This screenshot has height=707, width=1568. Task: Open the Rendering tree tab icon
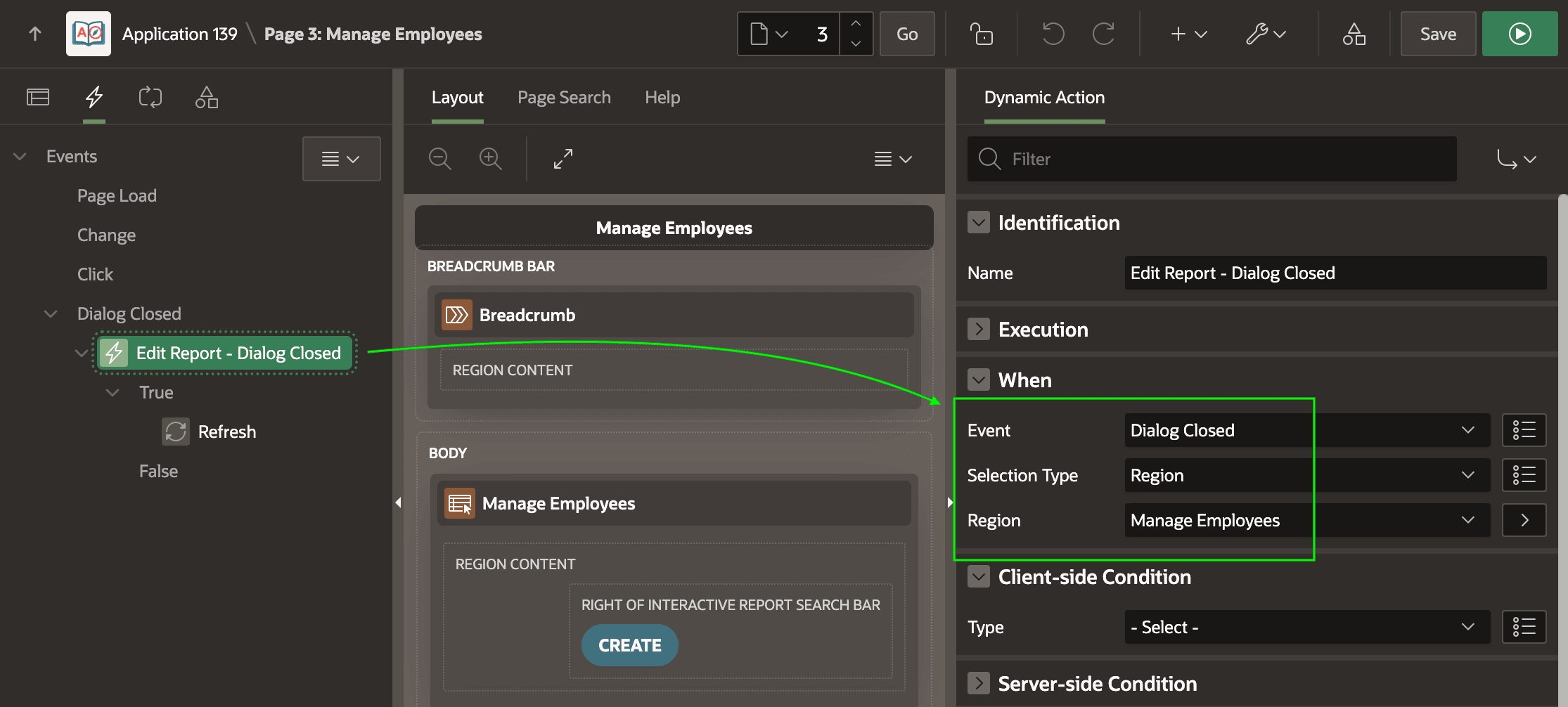click(38, 97)
